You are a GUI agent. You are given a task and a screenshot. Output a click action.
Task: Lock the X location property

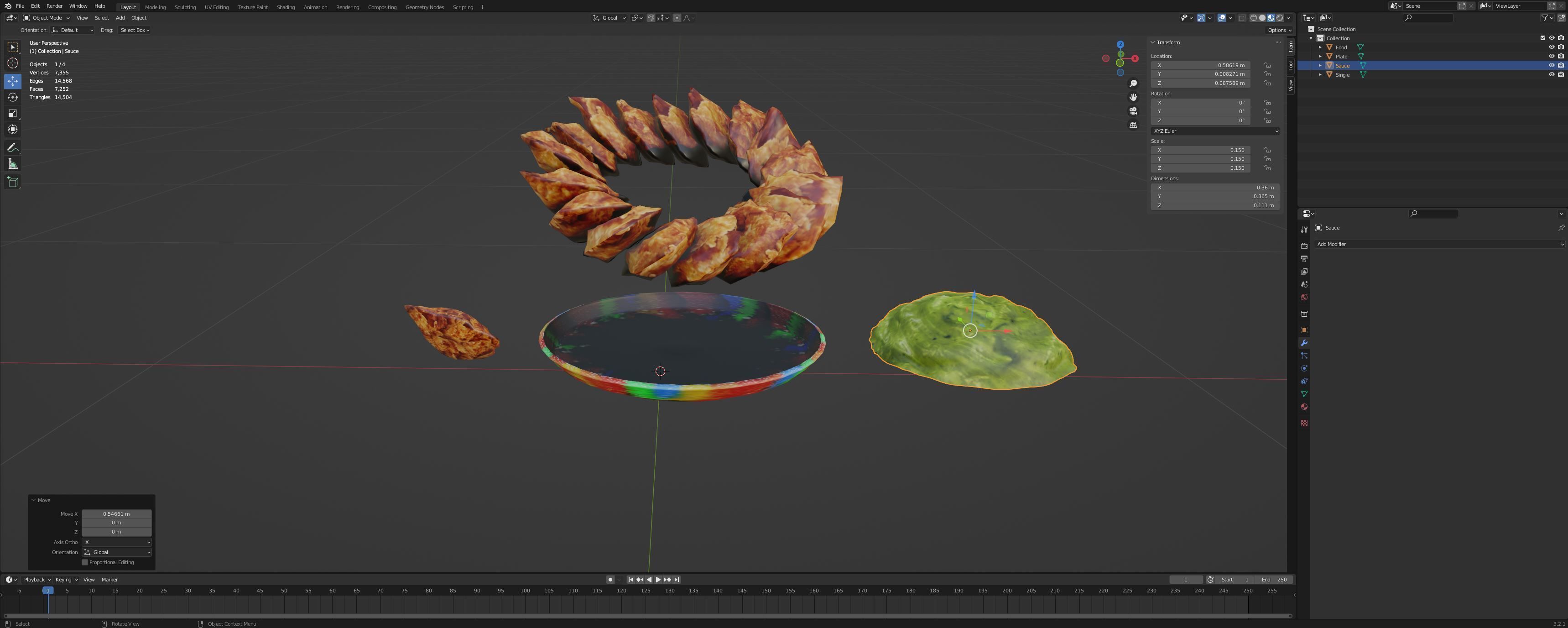pyautogui.click(x=1267, y=65)
